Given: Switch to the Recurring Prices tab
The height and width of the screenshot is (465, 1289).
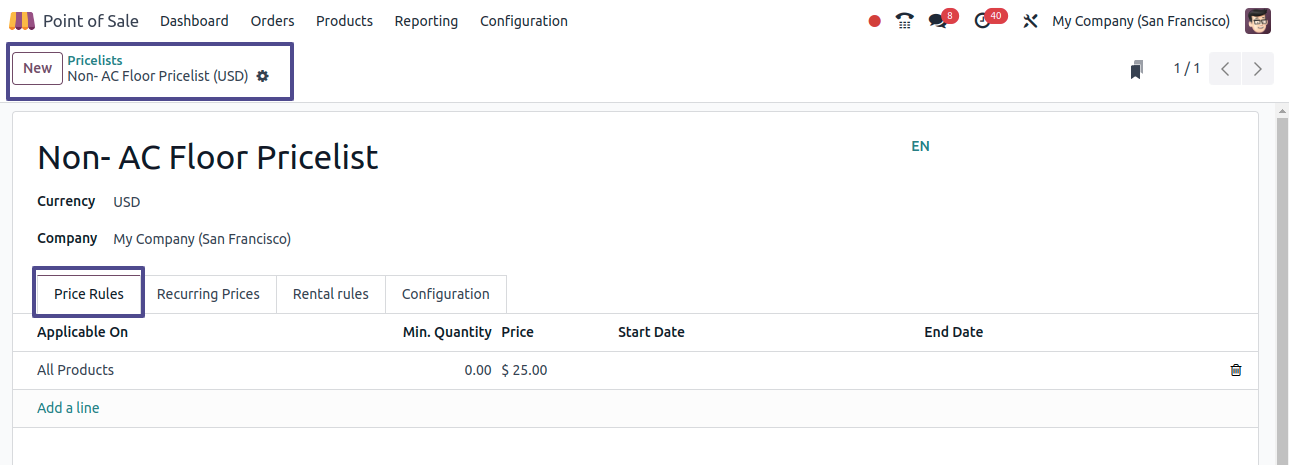Looking at the screenshot, I should click(x=208, y=294).
